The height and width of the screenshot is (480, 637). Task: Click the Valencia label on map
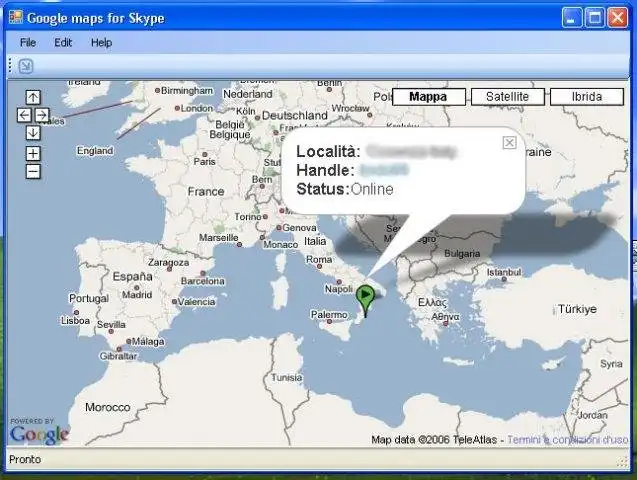pyautogui.click(x=196, y=302)
